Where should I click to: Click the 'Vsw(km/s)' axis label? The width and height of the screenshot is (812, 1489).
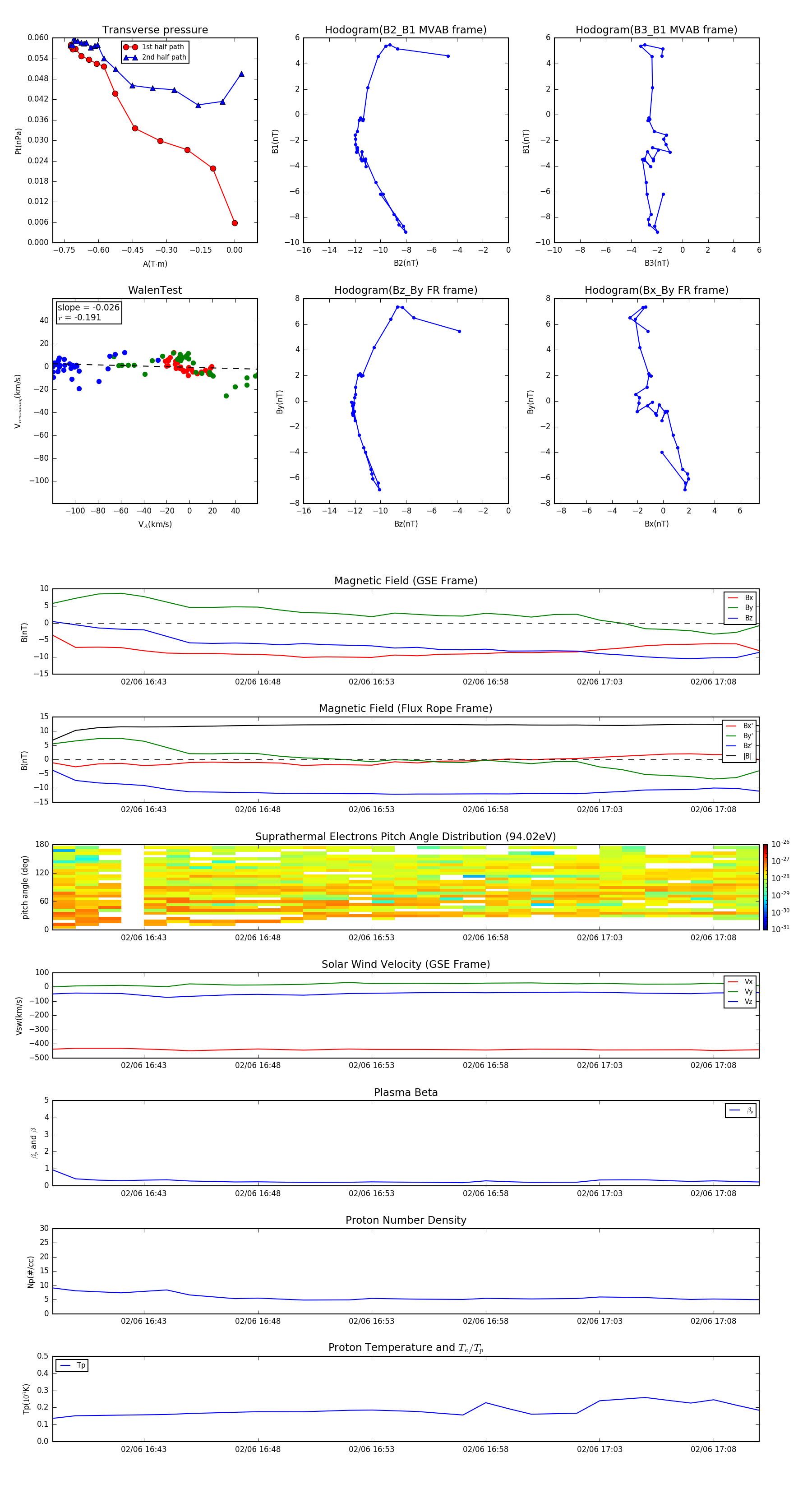pyautogui.click(x=19, y=1016)
